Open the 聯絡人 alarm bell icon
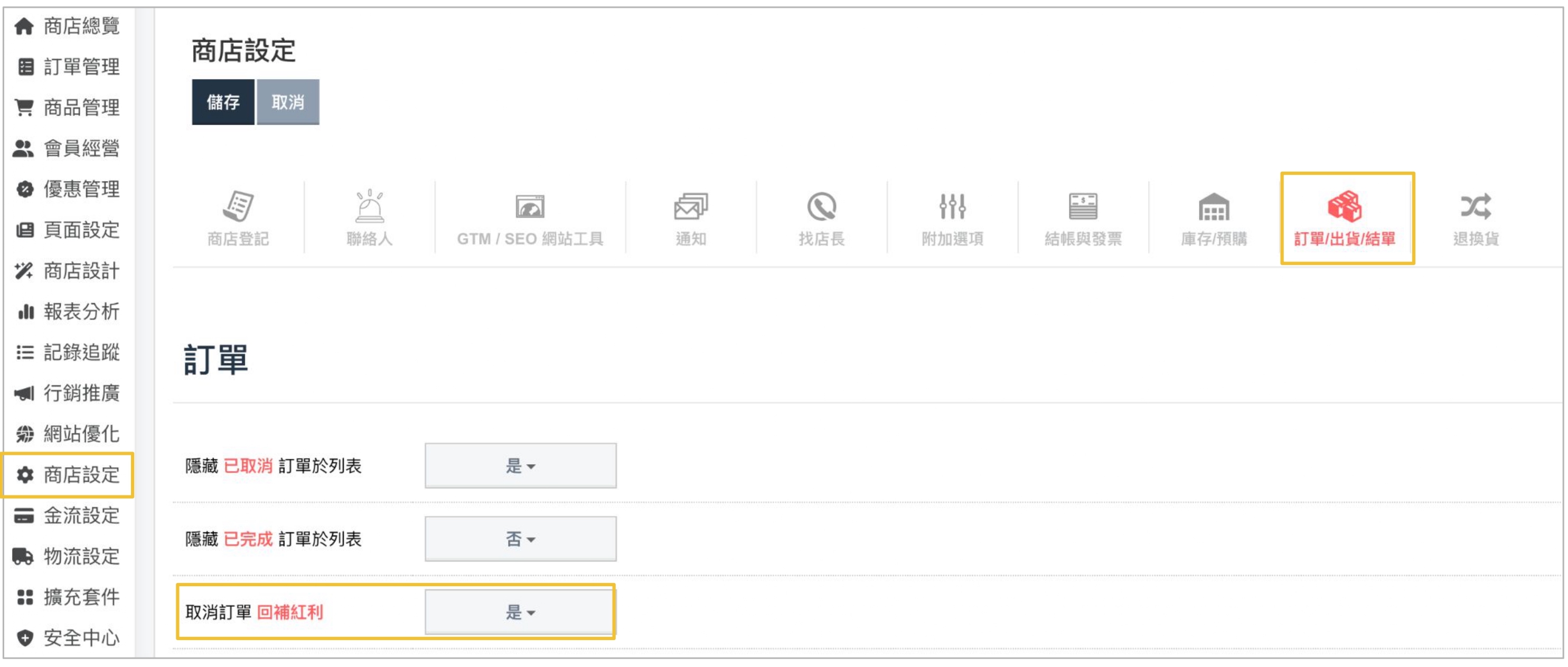The image size is (1568, 667). coord(369,207)
